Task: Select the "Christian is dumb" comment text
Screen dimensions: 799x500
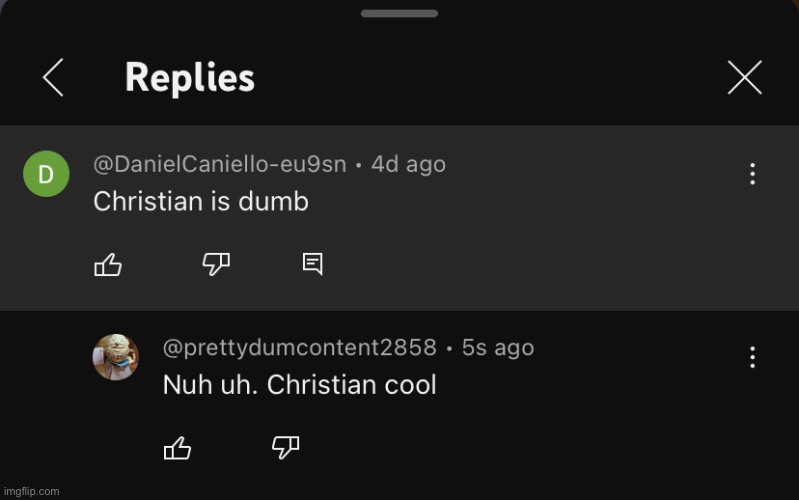Action: (x=201, y=201)
